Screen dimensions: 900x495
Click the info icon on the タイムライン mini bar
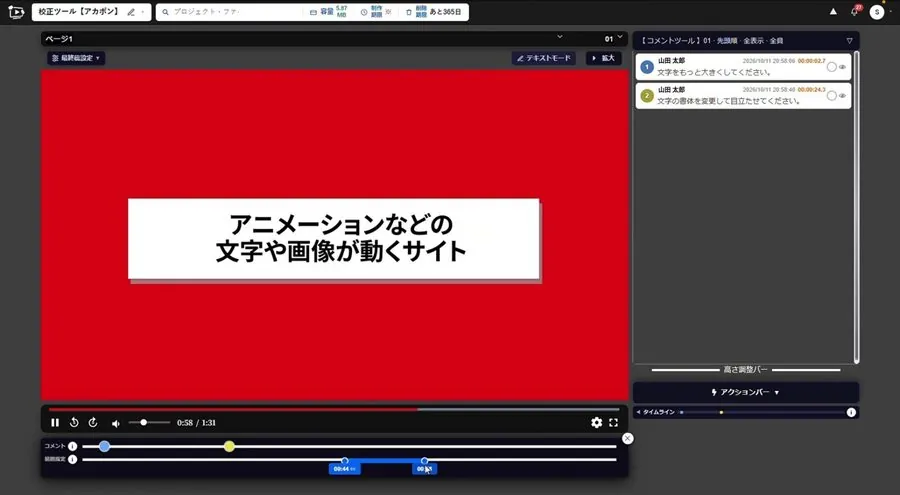[851, 412]
